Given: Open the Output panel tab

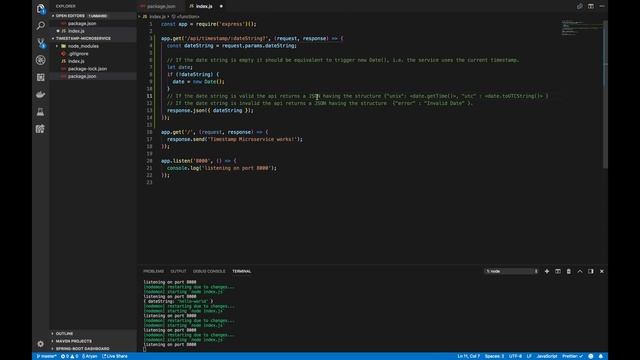Looking at the screenshot, I should [178, 271].
